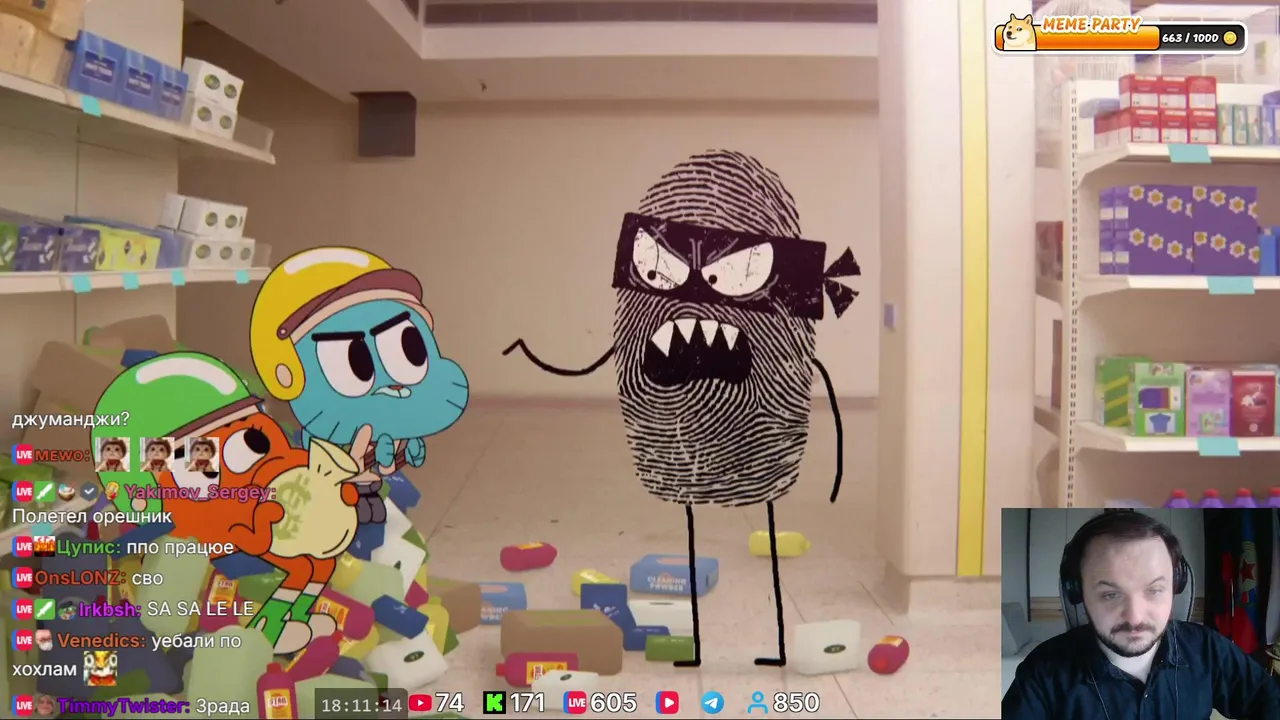Viewport: 1280px width, 720px height.
Task: Click the sword badge beside Yakimov_Sergey
Action: pyautogui.click(x=45, y=492)
